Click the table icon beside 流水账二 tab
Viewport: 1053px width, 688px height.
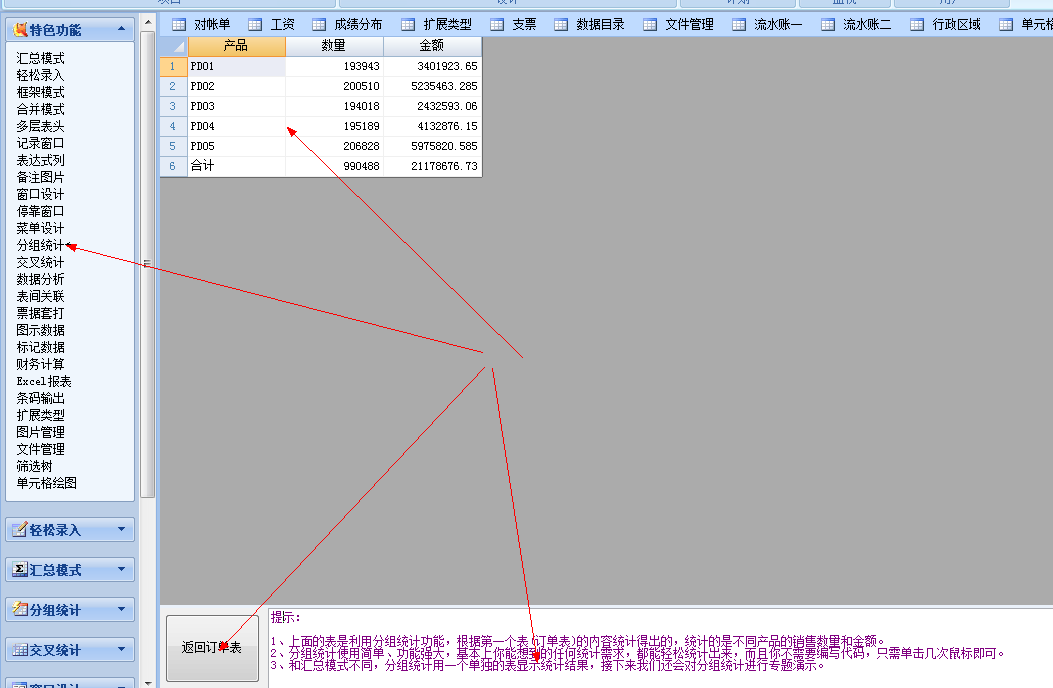pyautogui.click(x=828, y=25)
